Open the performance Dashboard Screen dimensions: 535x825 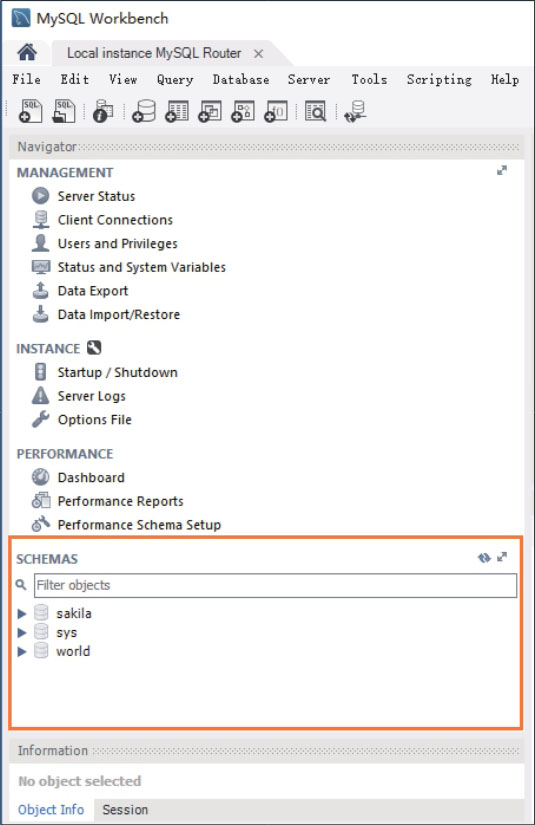pos(91,478)
